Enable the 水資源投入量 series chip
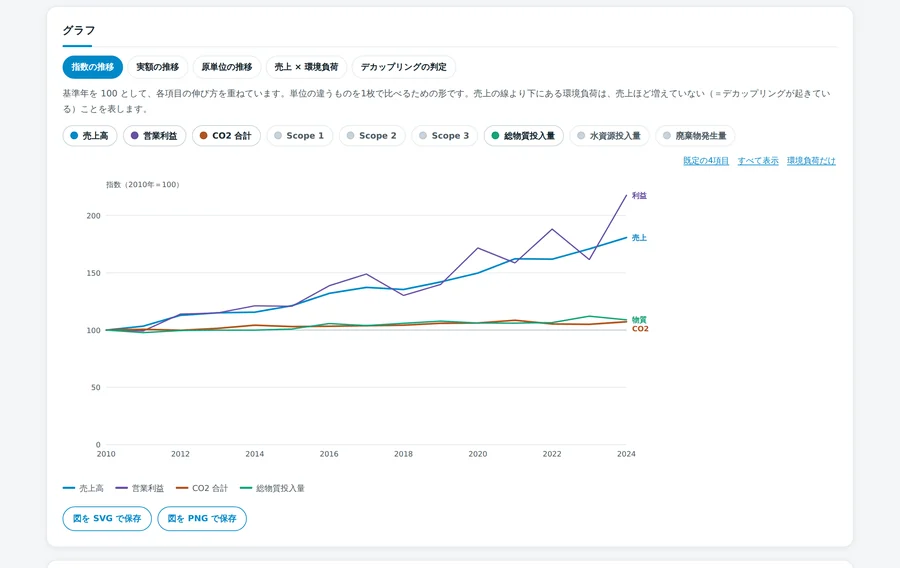The image size is (900, 568). pyautogui.click(x=609, y=136)
